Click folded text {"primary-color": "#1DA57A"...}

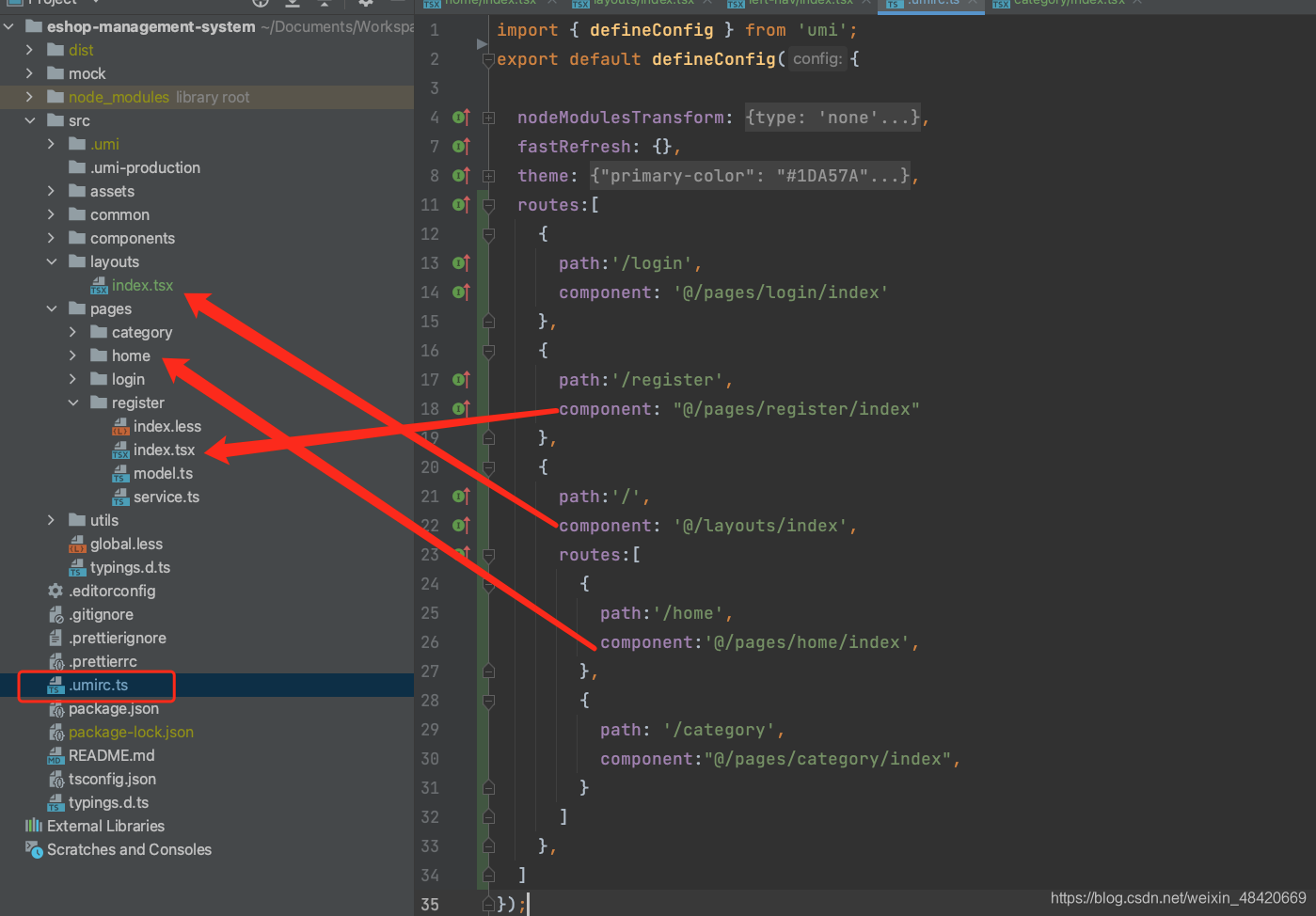[751, 176]
